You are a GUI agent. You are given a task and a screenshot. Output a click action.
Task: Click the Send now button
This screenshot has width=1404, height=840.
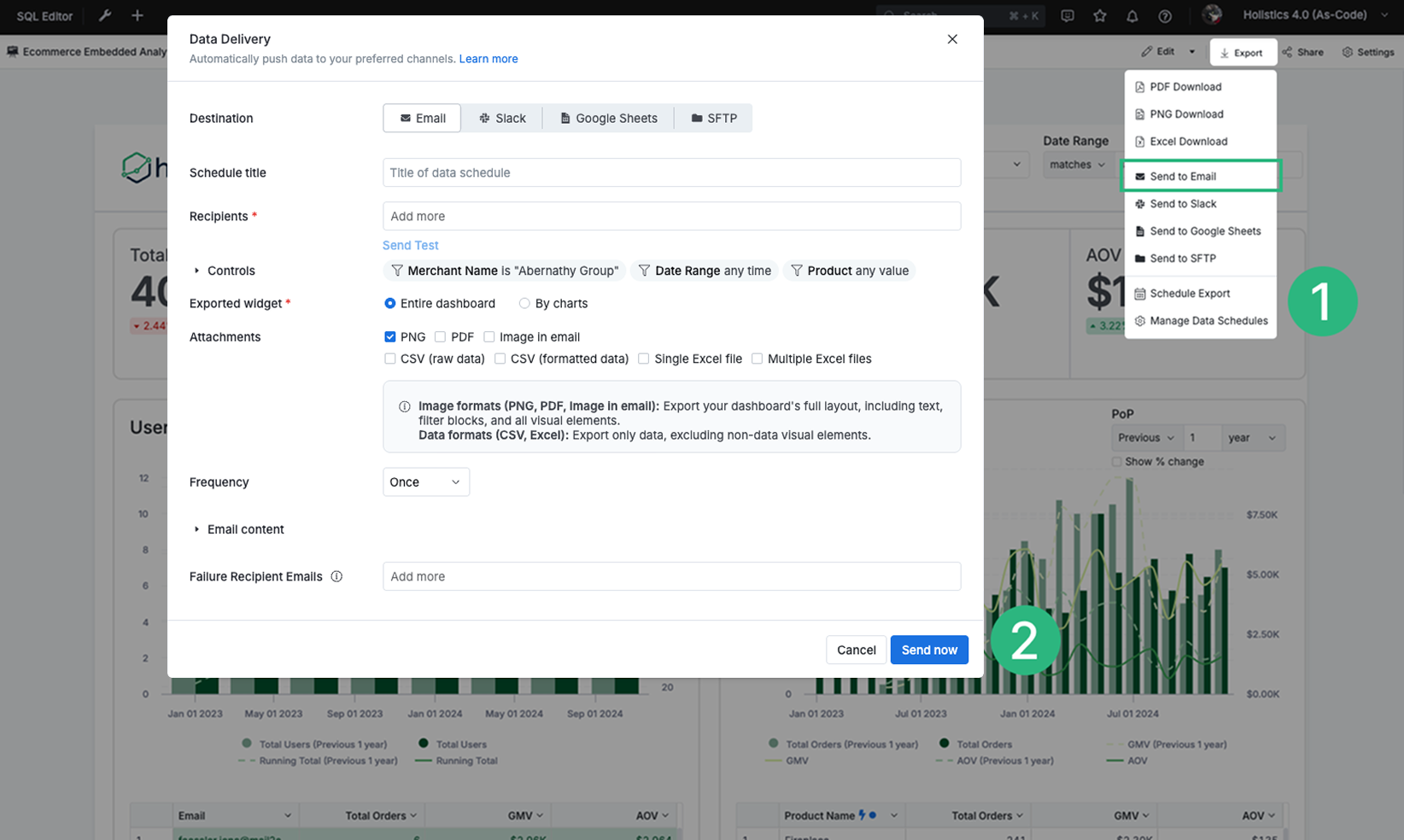[x=929, y=650]
